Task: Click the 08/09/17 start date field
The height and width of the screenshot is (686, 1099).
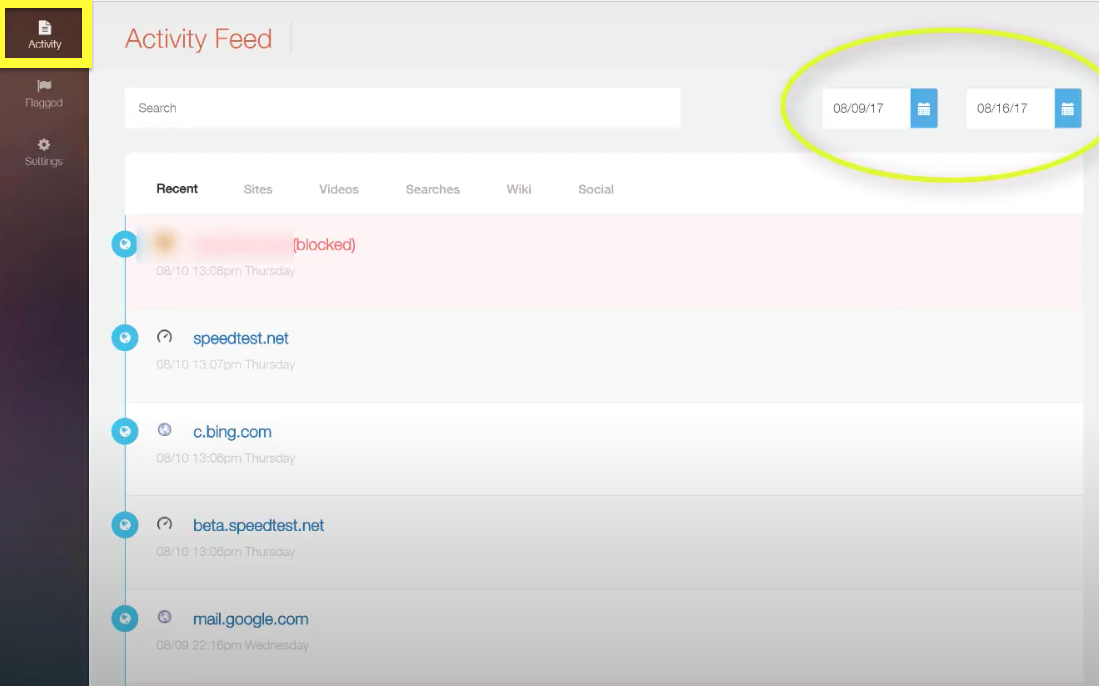Action: tap(866, 109)
